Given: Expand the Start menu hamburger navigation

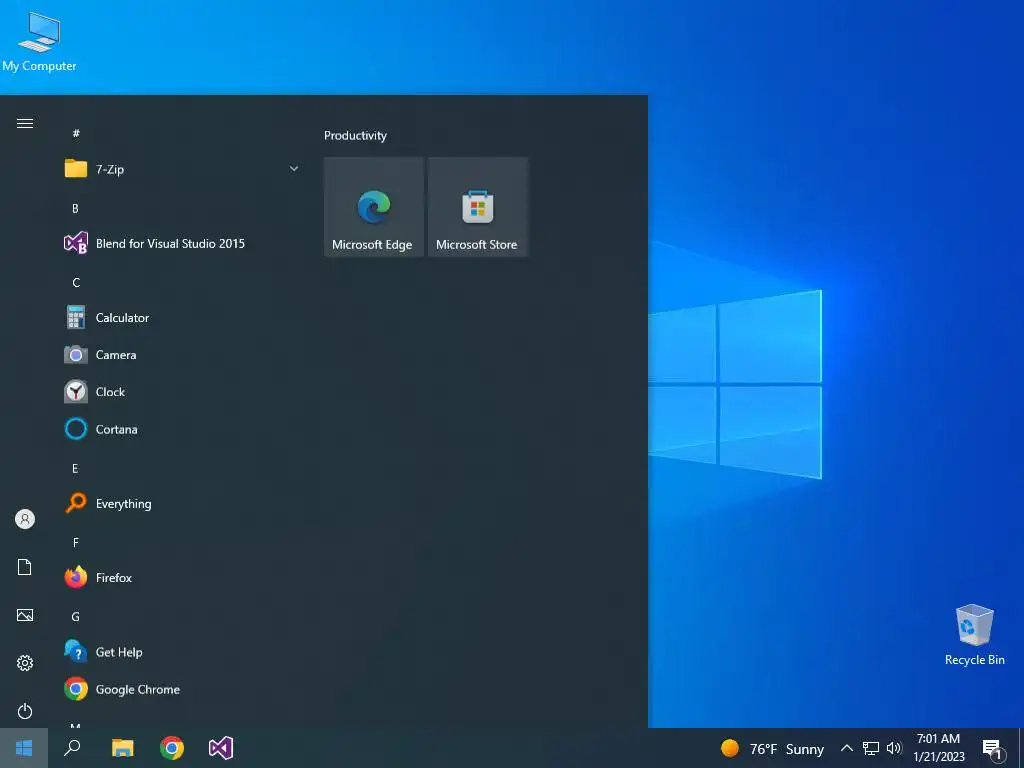Looking at the screenshot, I should click(x=25, y=123).
